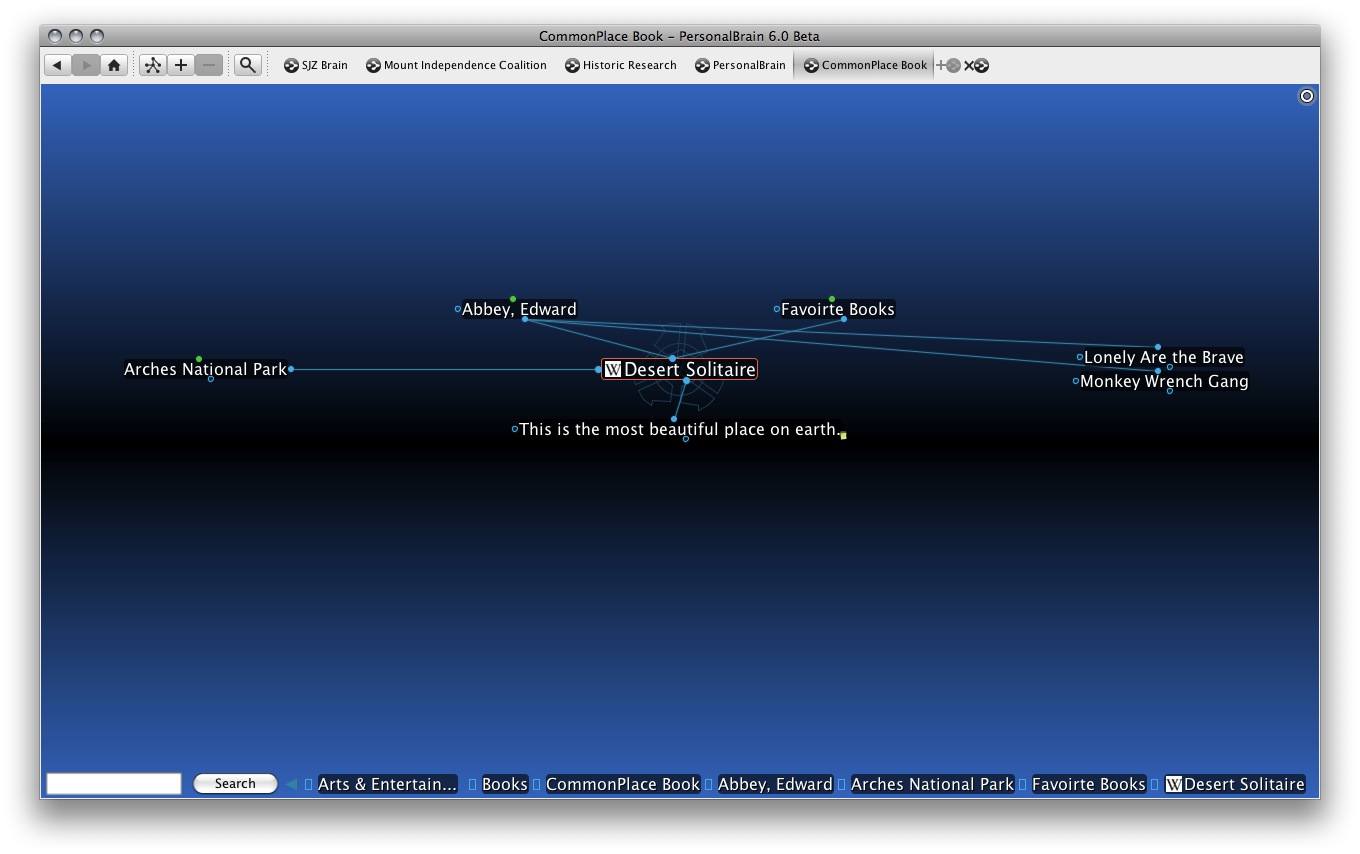
Task: Open CommonPlace Book in past thoughts list
Action: coord(622,784)
